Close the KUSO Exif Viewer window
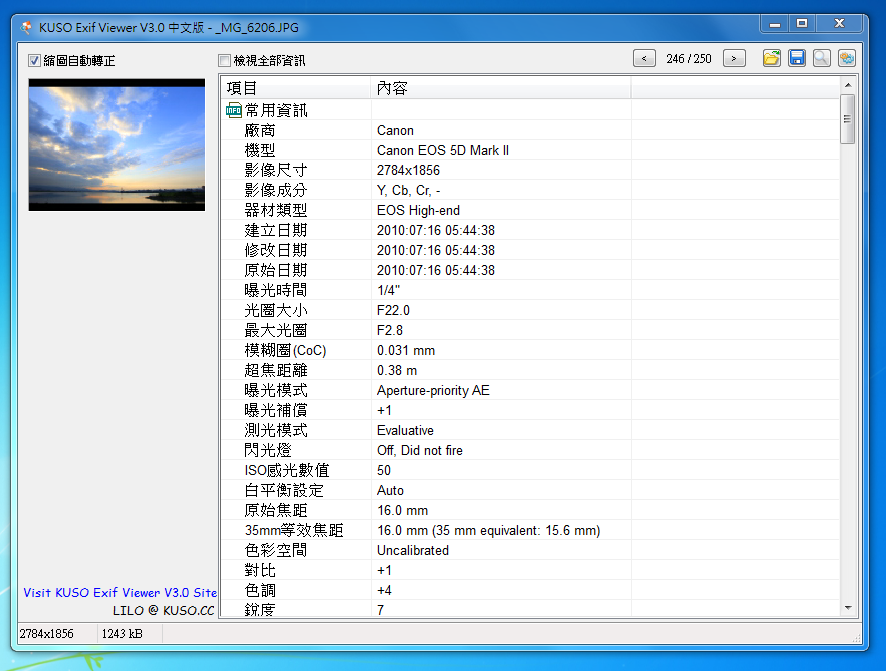Image resolution: width=886 pixels, height=671 pixels. [839, 24]
